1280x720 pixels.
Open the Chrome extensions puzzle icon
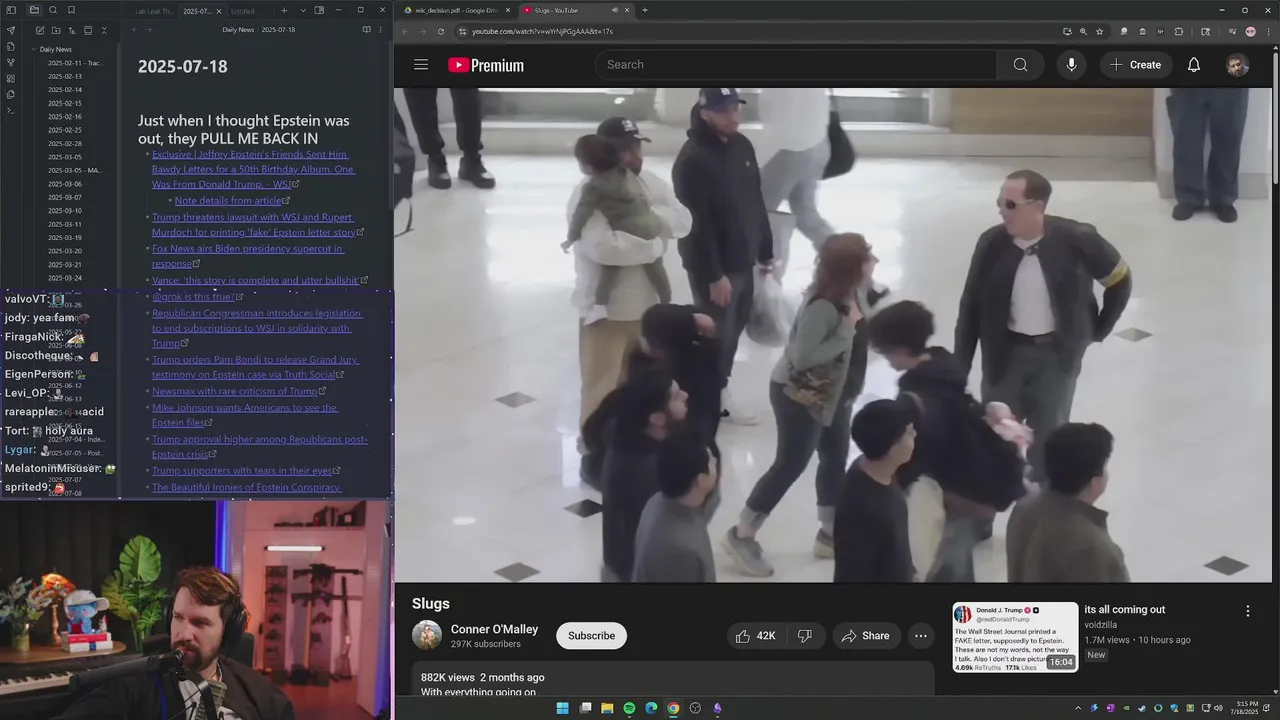[1179, 31]
